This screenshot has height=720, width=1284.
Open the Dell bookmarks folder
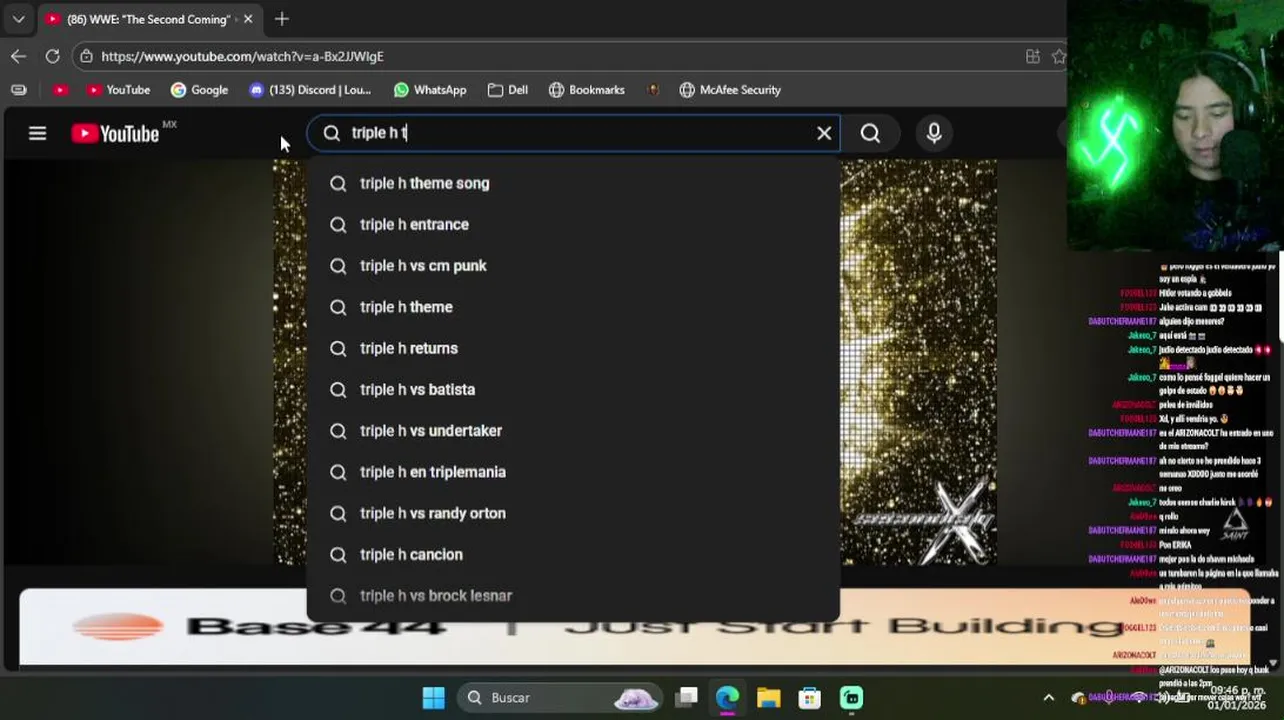[508, 90]
